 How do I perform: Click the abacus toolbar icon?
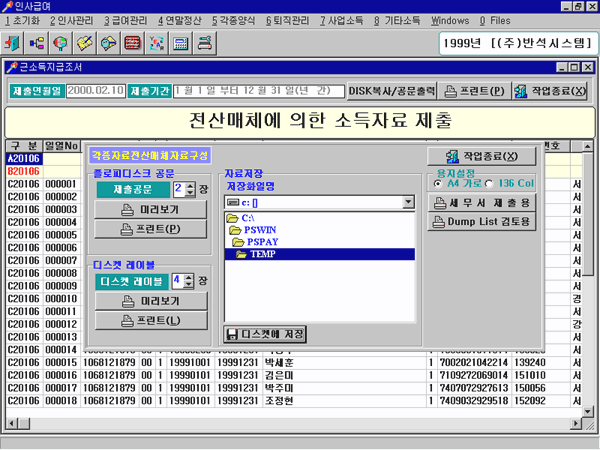133,44
